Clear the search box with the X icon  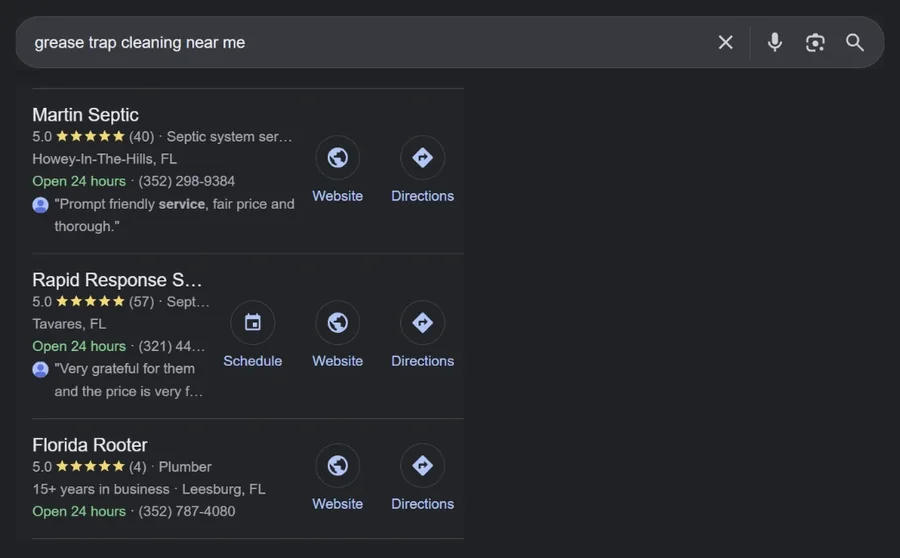(x=726, y=42)
